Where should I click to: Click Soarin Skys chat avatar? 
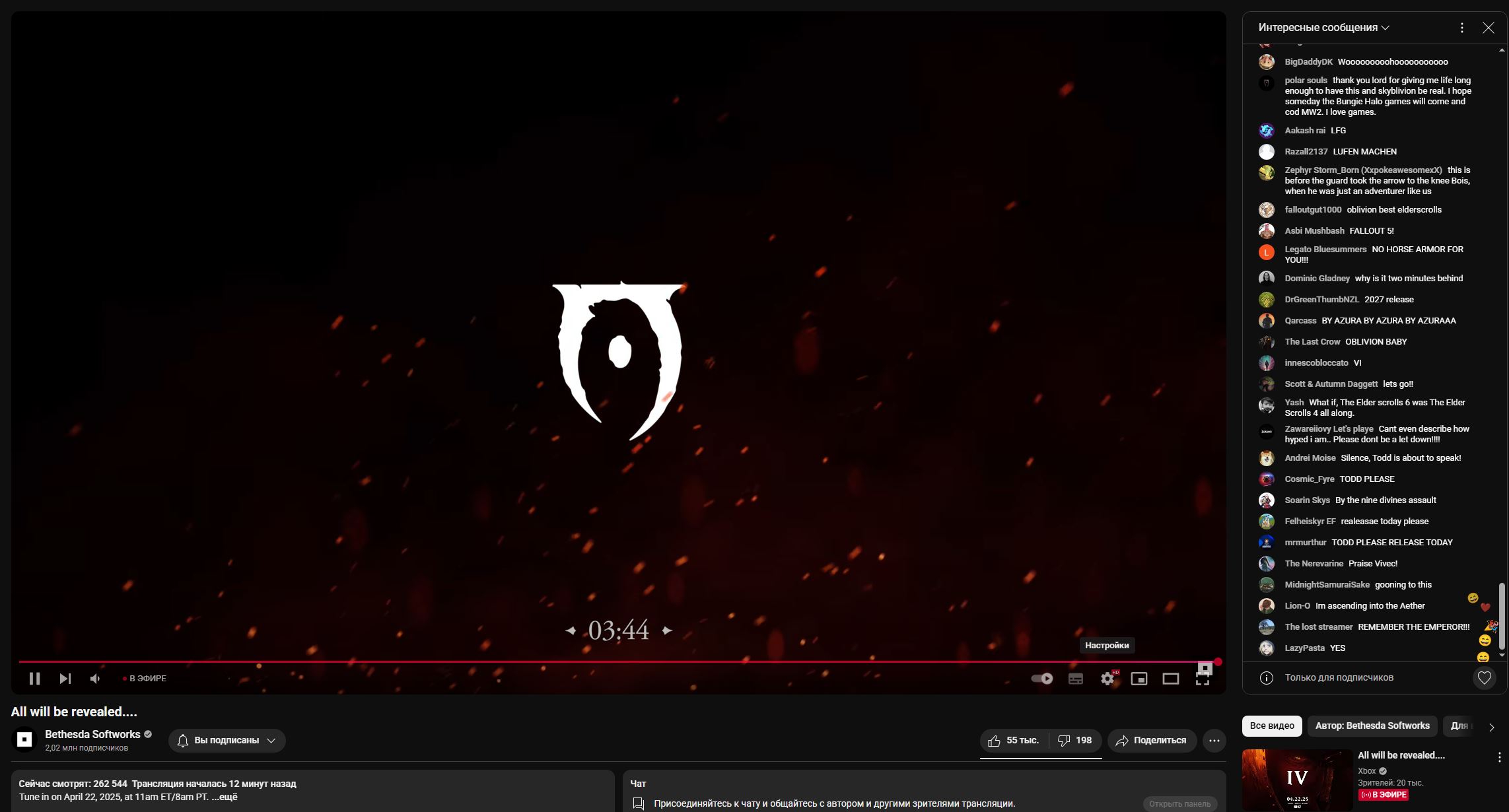(1266, 500)
